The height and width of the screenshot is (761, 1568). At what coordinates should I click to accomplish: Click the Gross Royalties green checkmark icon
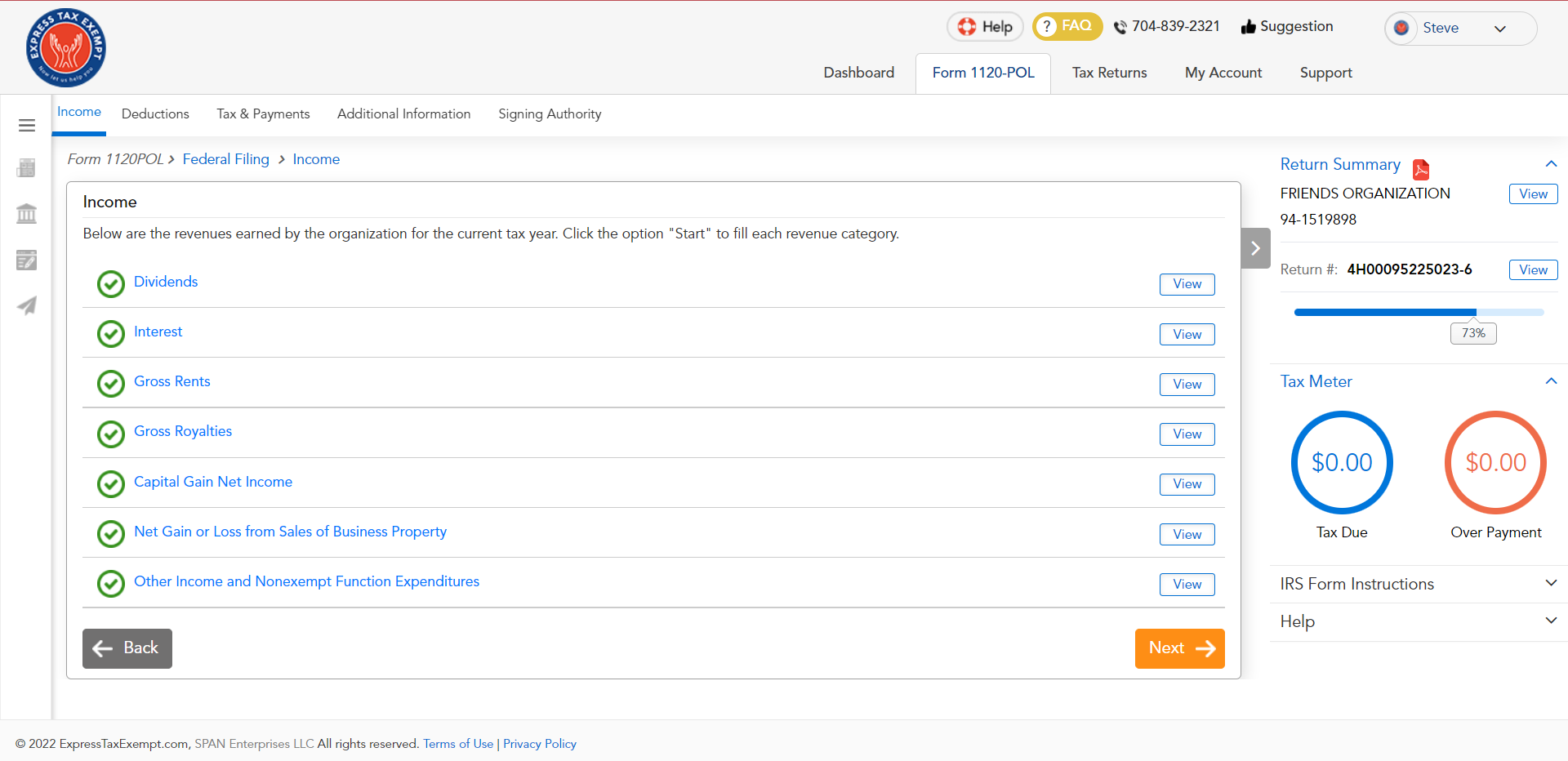(x=111, y=434)
